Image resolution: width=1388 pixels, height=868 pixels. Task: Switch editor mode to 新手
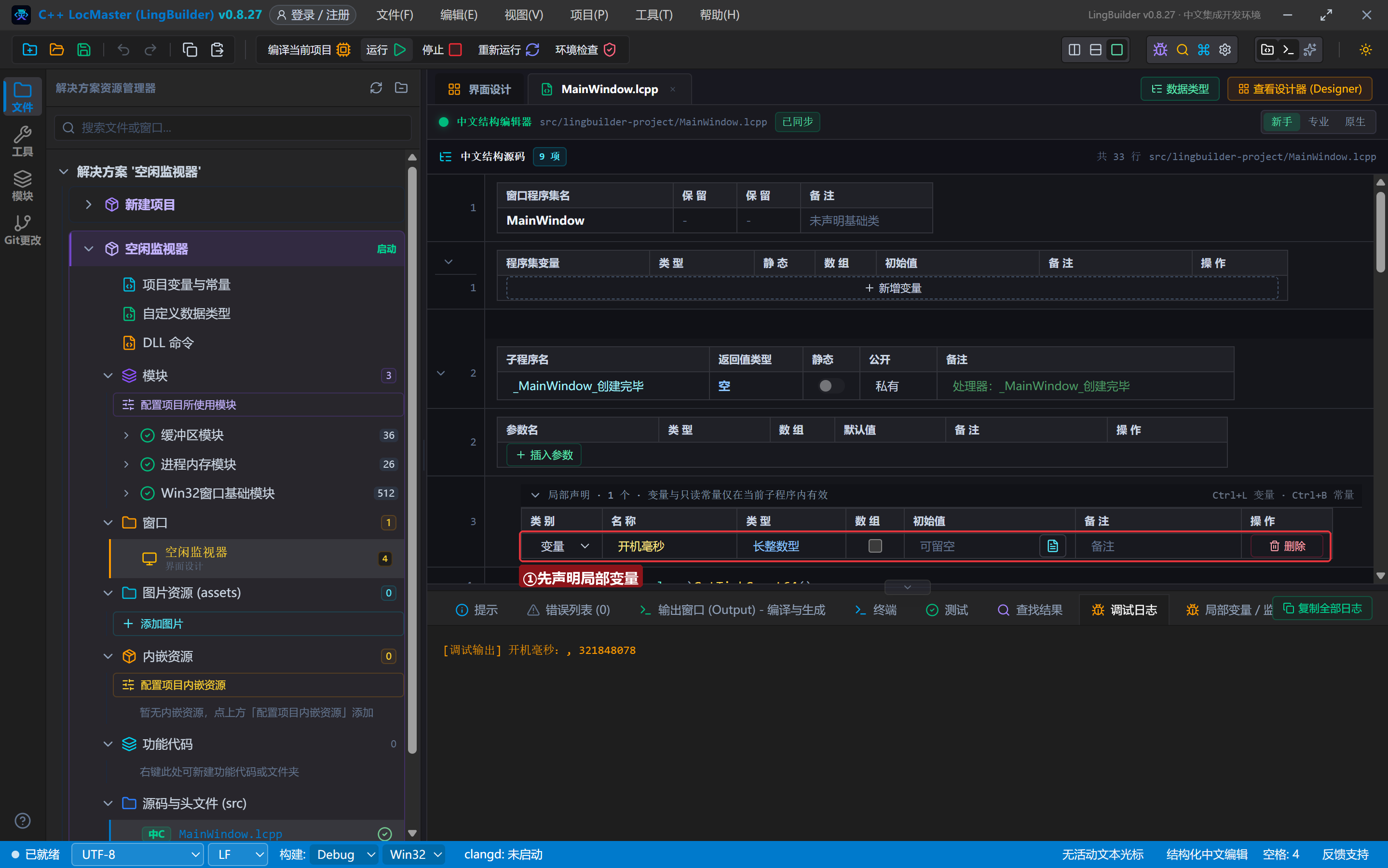click(1281, 122)
